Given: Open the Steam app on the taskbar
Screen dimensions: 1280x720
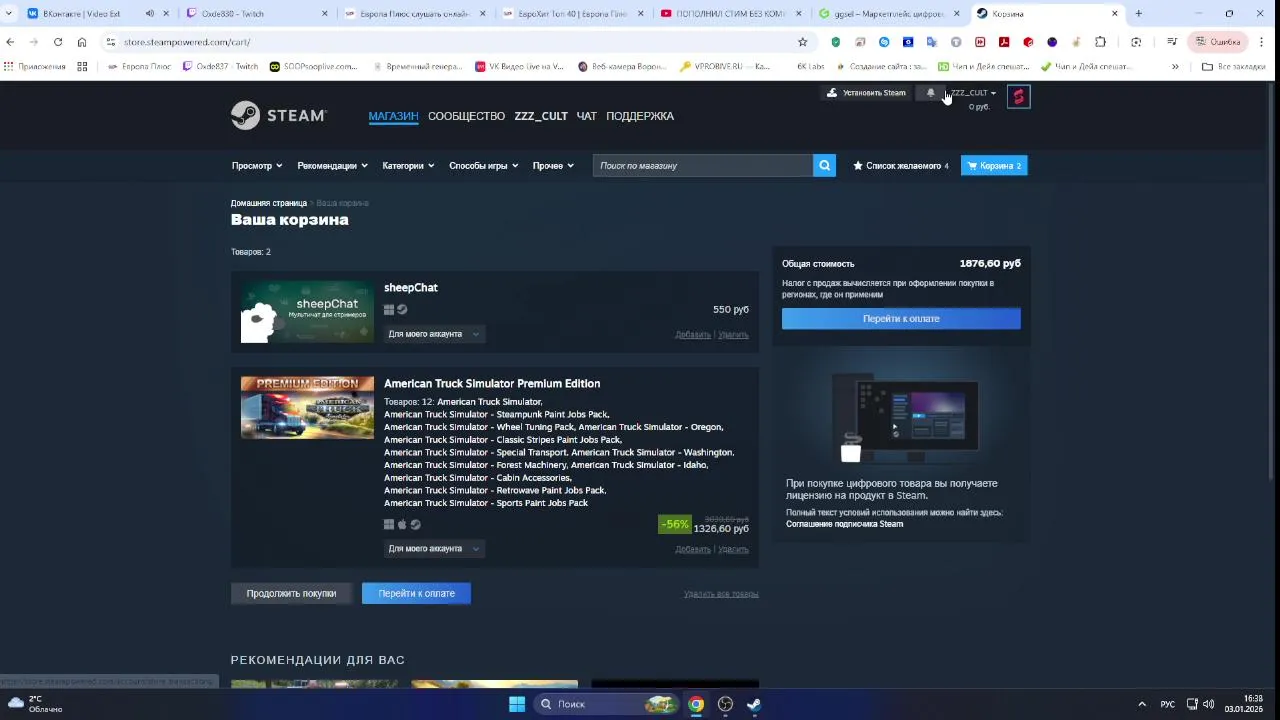Looking at the screenshot, I should [x=754, y=704].
